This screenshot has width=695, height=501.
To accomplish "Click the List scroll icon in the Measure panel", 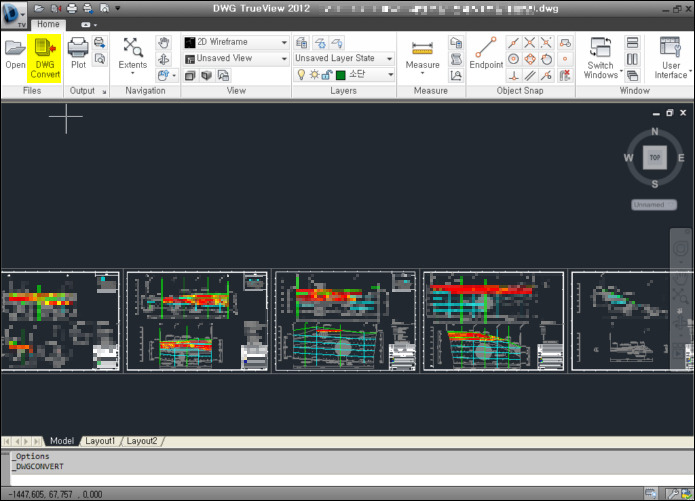I will [456, 59].
